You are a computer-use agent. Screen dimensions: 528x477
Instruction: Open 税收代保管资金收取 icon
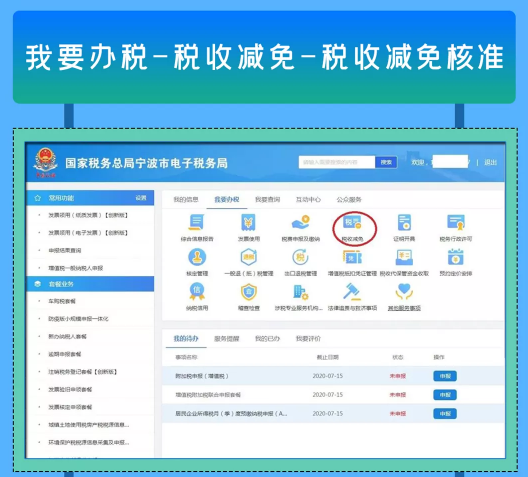click(404, 257)
